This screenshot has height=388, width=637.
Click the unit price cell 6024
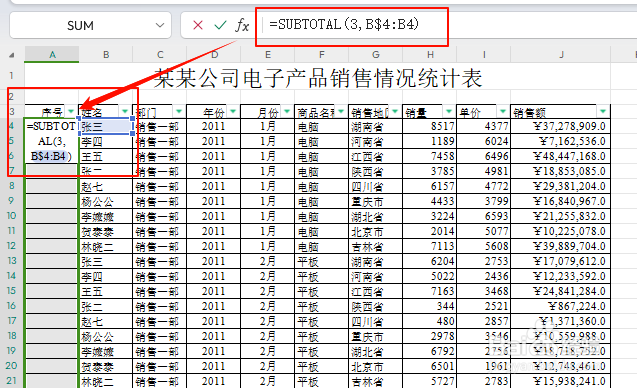coord(483,141)
